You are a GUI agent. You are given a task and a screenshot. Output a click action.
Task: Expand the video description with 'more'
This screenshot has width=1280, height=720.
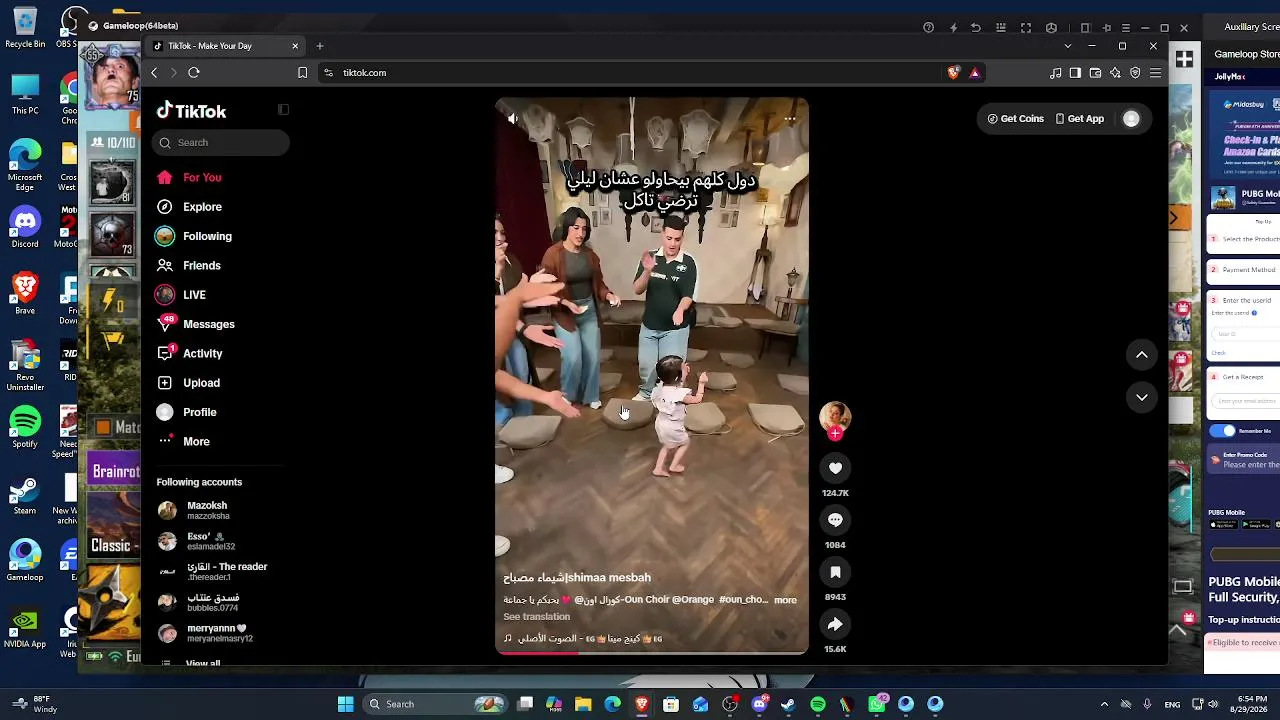pyautogui.click(x=785, y=600)
